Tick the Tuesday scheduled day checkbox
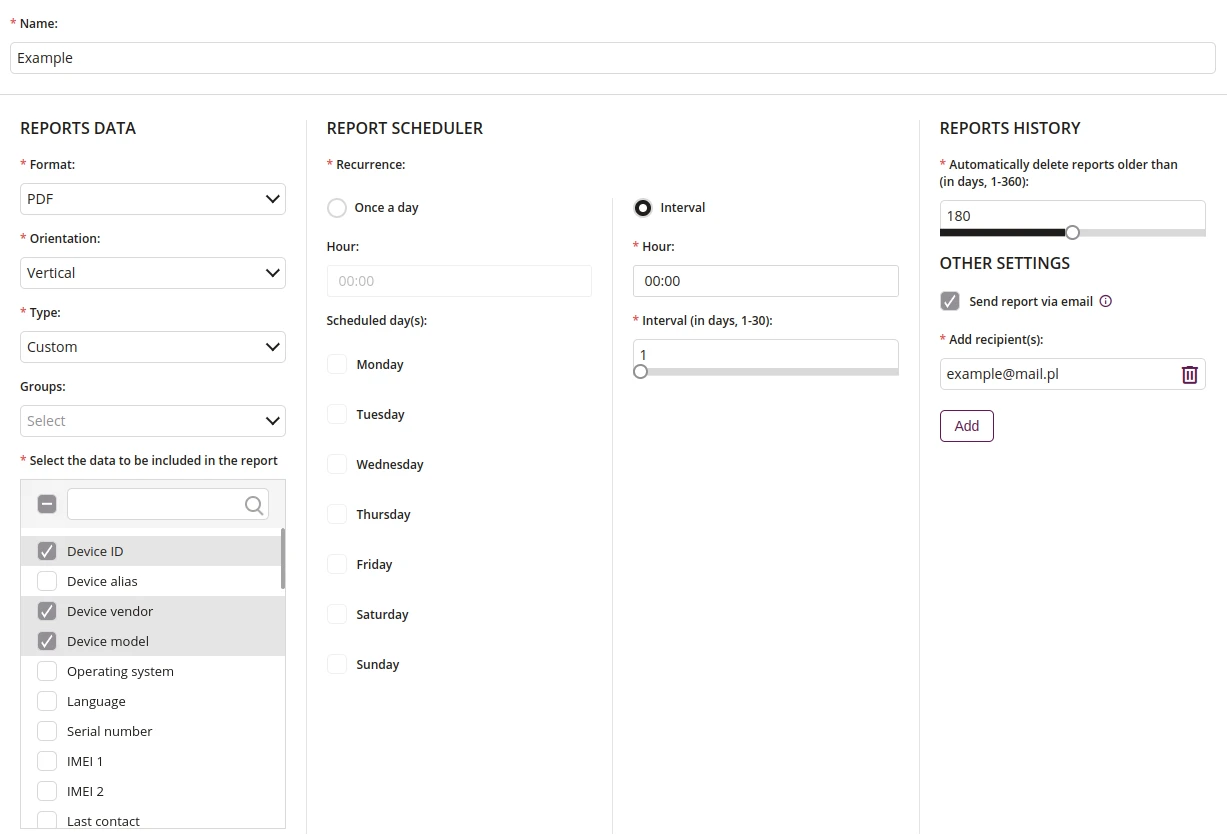The image size is (1227, 836). coord(337,414)
